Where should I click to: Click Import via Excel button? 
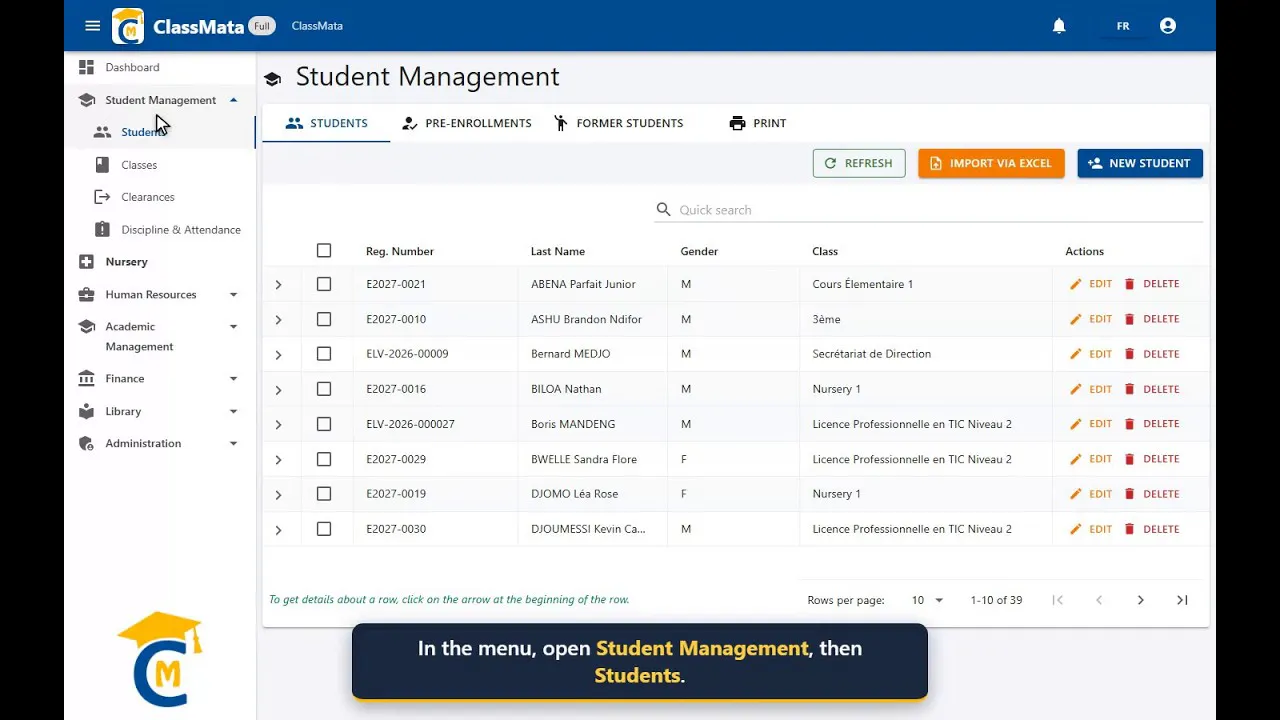click(991, 163)
